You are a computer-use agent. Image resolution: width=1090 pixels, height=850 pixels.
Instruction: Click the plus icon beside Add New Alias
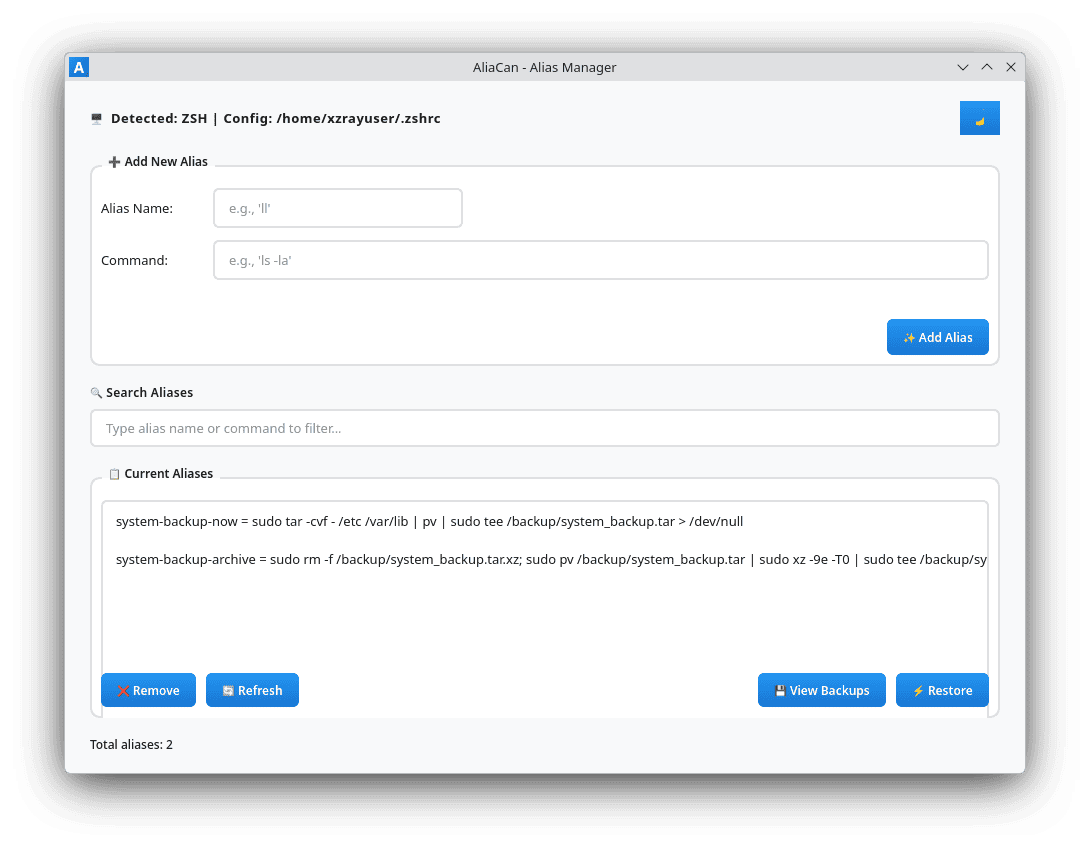coord(114,162)
